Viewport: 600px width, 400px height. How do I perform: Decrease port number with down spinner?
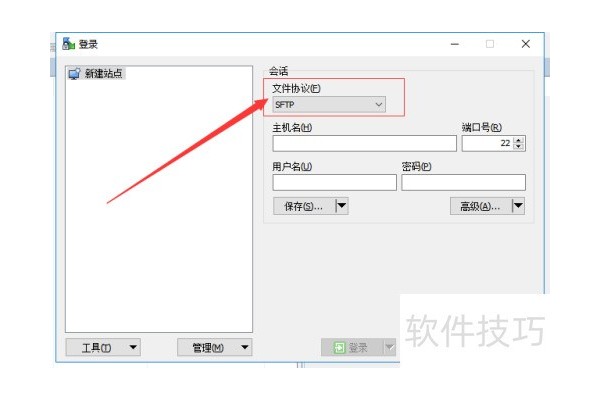tap(519, 147)
